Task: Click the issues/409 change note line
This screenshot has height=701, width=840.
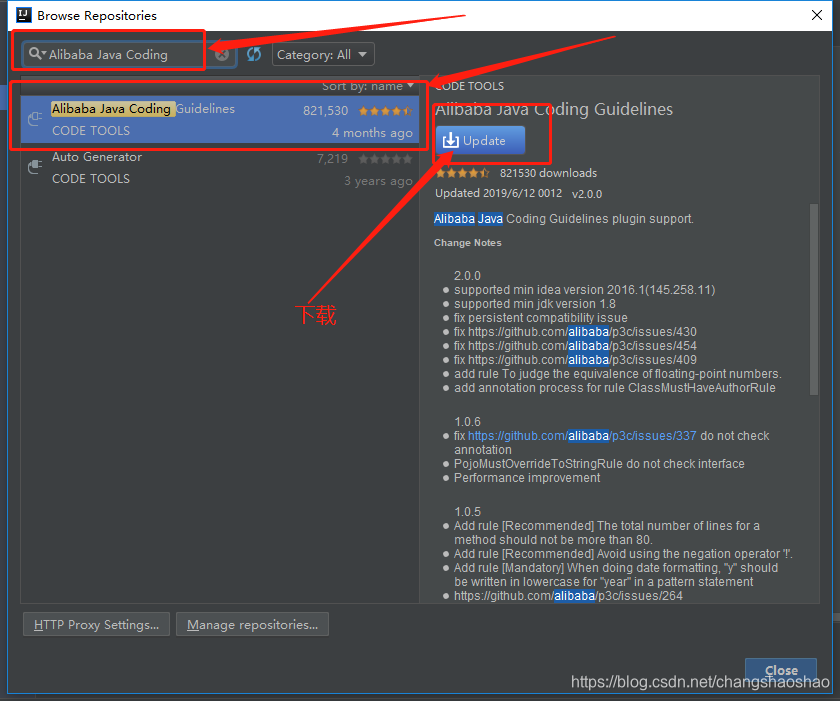Action: tap(575, 359)
